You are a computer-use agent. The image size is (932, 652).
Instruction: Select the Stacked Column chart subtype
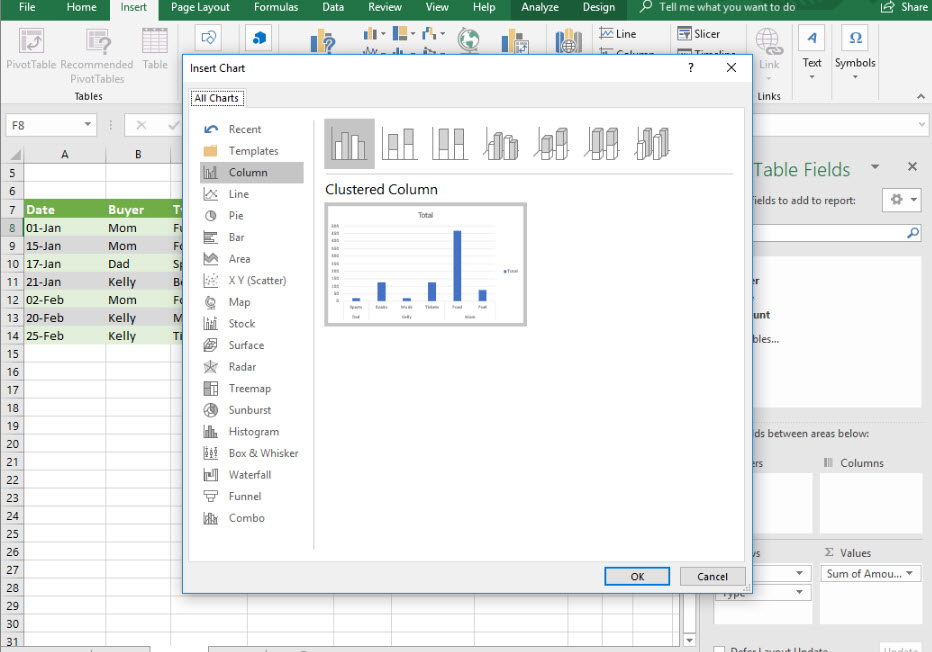pos(400,144)
